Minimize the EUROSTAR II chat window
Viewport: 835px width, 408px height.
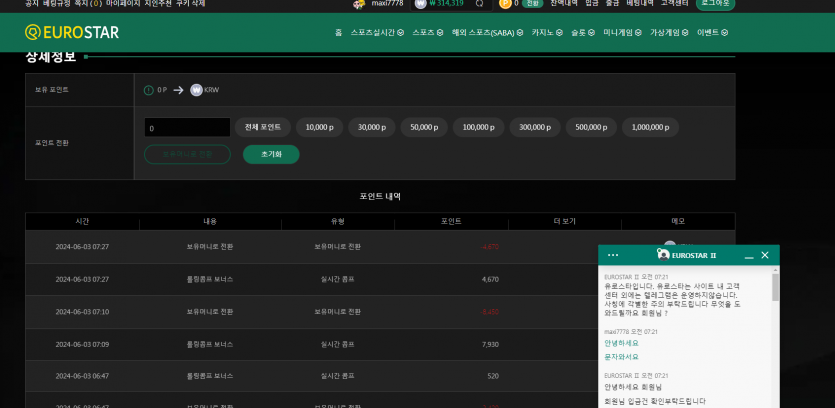point(749,256)
